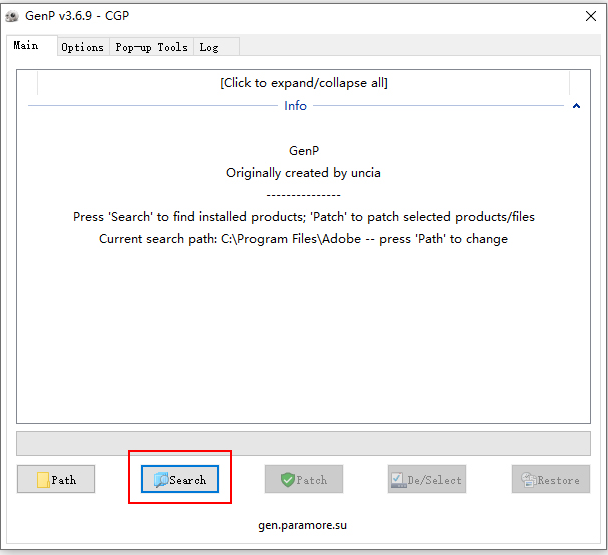Viewport: 608px width, 555px height.
Task: Click the De/Select button
Action: [427, 479]
